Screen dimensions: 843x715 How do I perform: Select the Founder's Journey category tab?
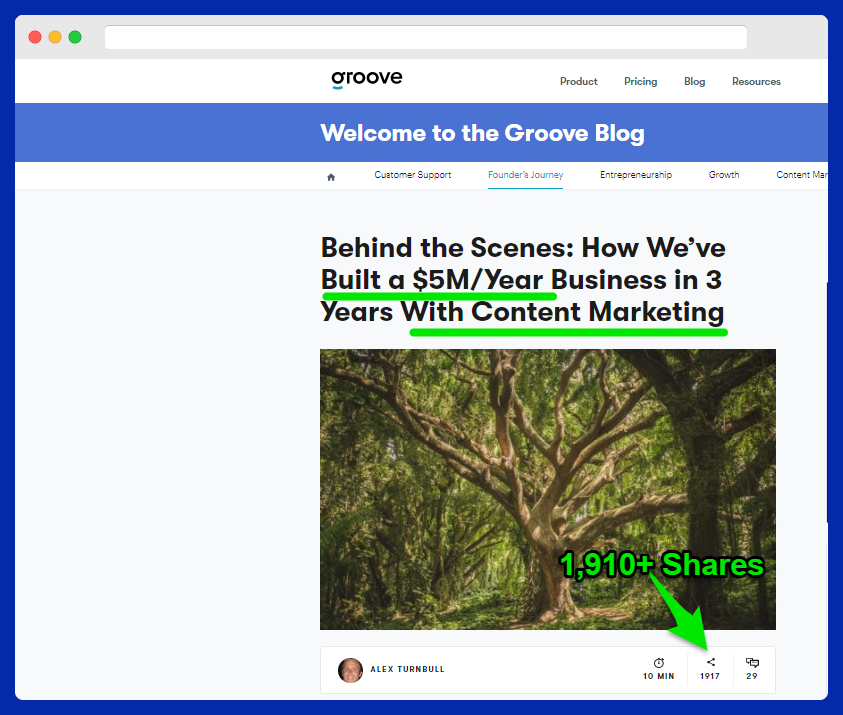[525, 175]
